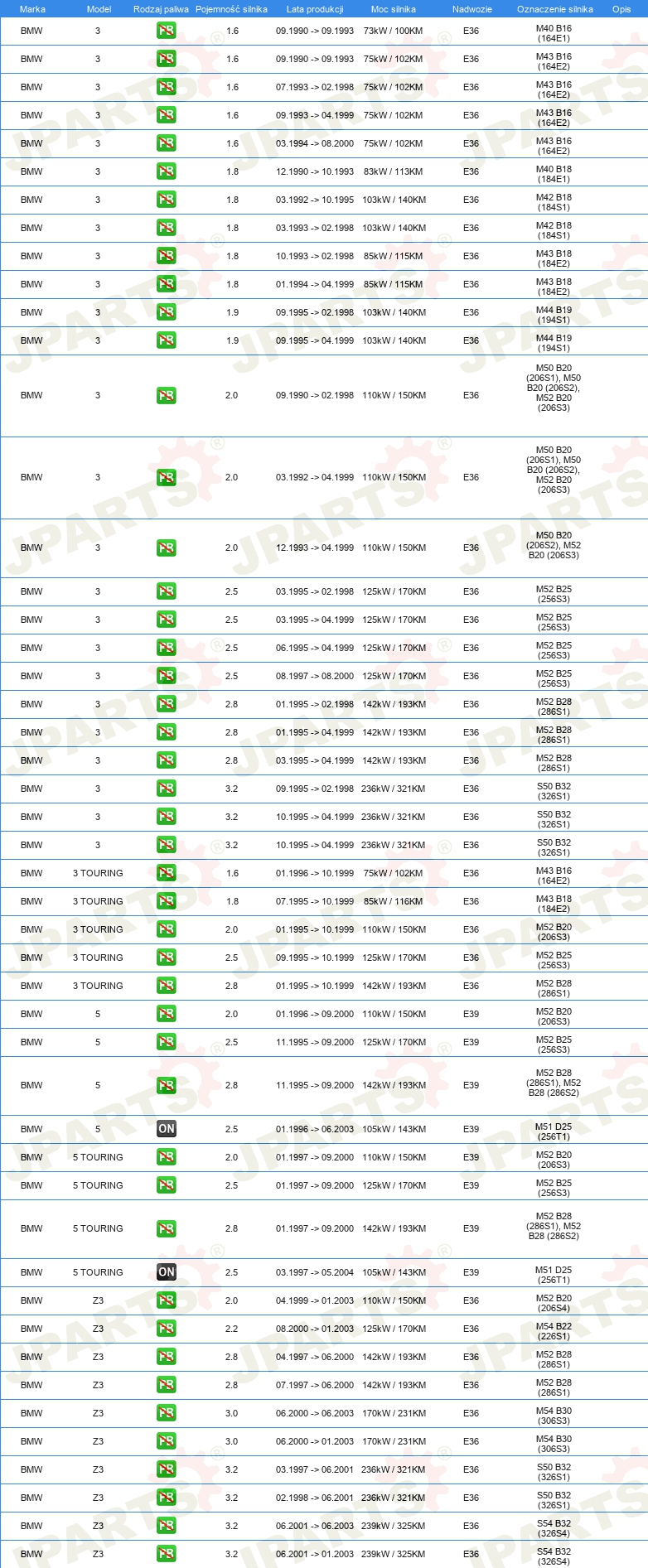
Task: Click the Lata produkcji column header
Action: [315, 9]
